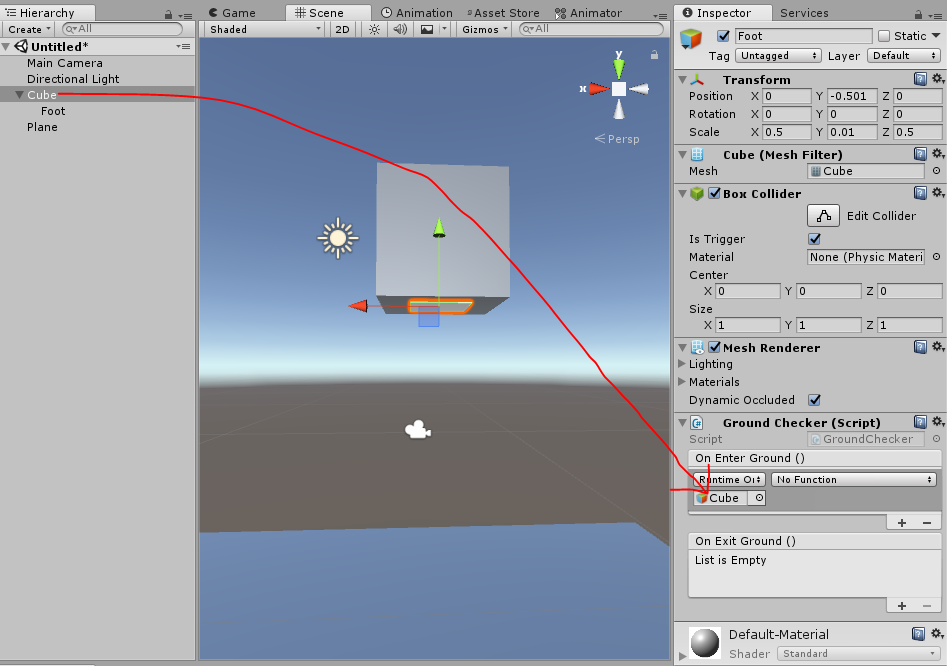The width and height of the screenshot is (947, 666).
Task: Open Cube Mesh Filter gear menu
Action: [937, 154]
